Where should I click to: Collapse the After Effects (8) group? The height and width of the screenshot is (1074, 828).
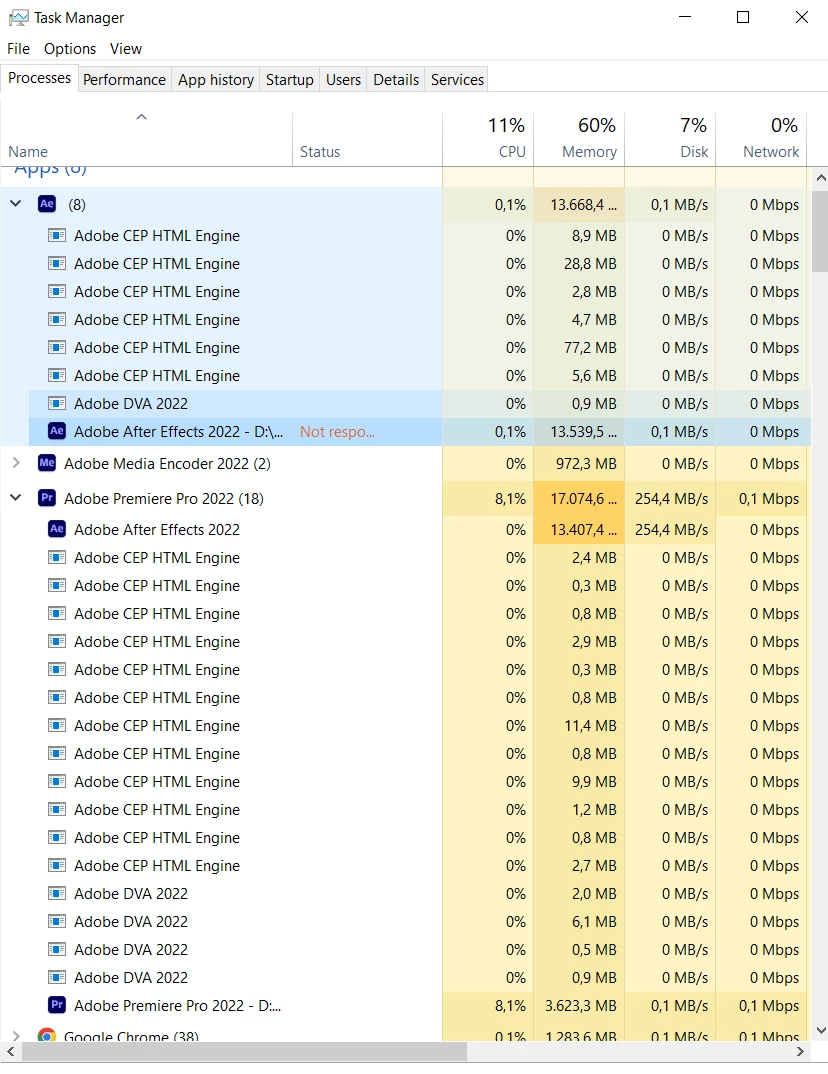[16, 204]
